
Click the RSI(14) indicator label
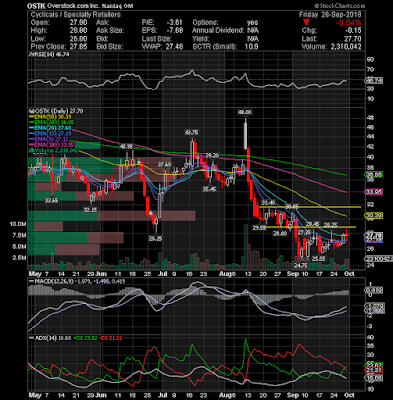click(49, 55)
